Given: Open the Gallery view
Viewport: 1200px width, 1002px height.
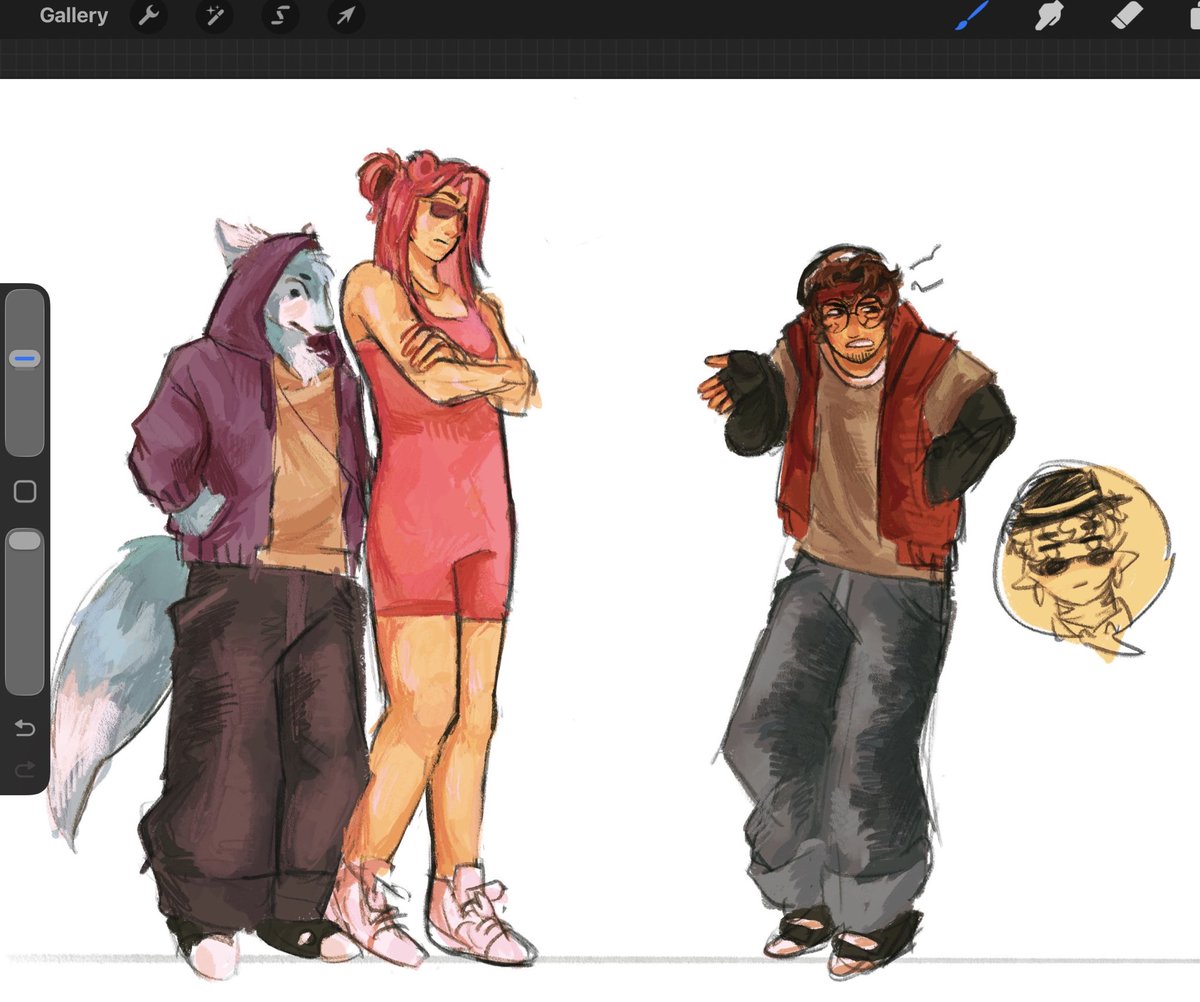Looking at the screenshot, I should click(73, 16).
